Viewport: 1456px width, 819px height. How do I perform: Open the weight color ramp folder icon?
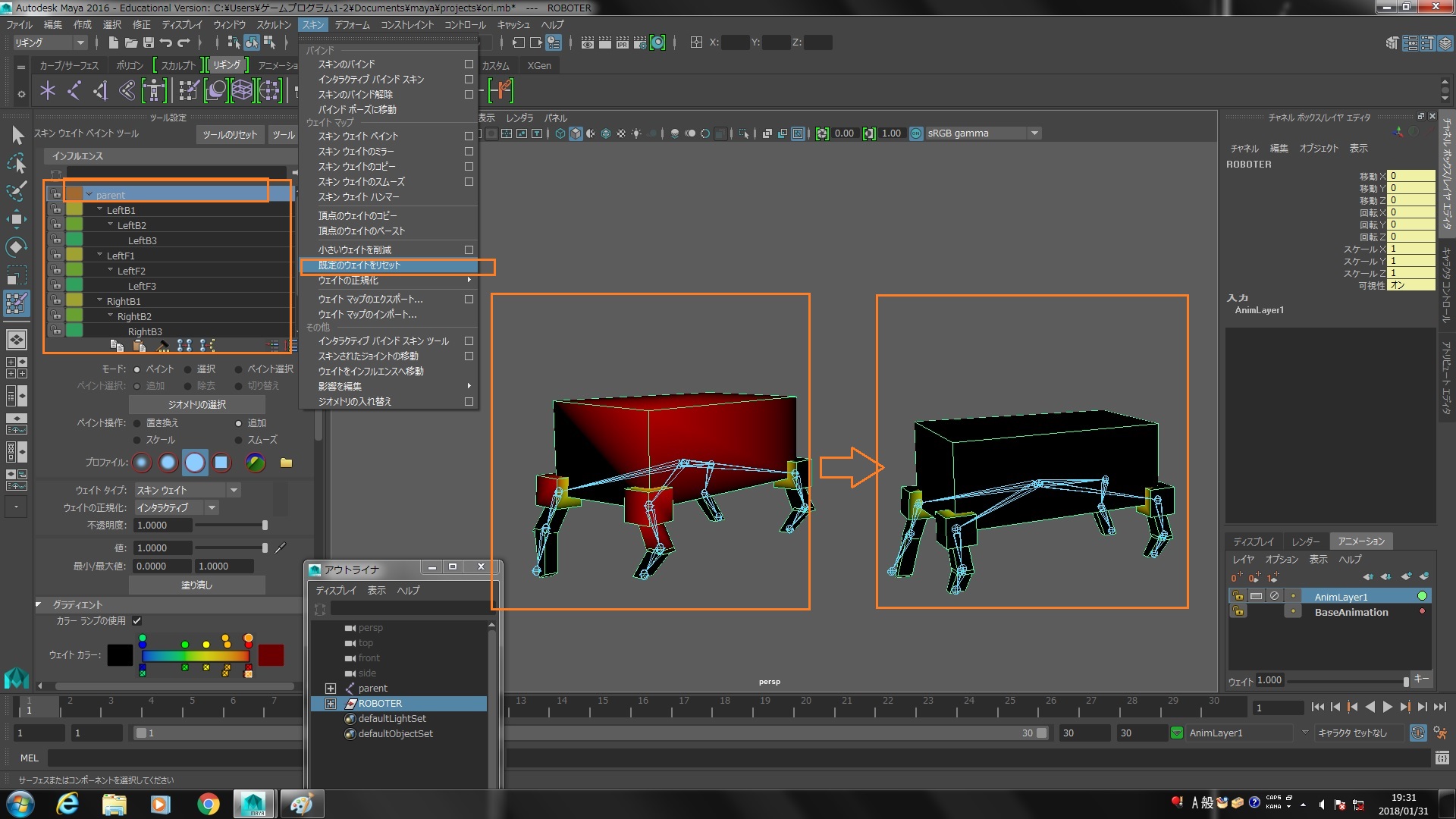[x=286, y=463]
